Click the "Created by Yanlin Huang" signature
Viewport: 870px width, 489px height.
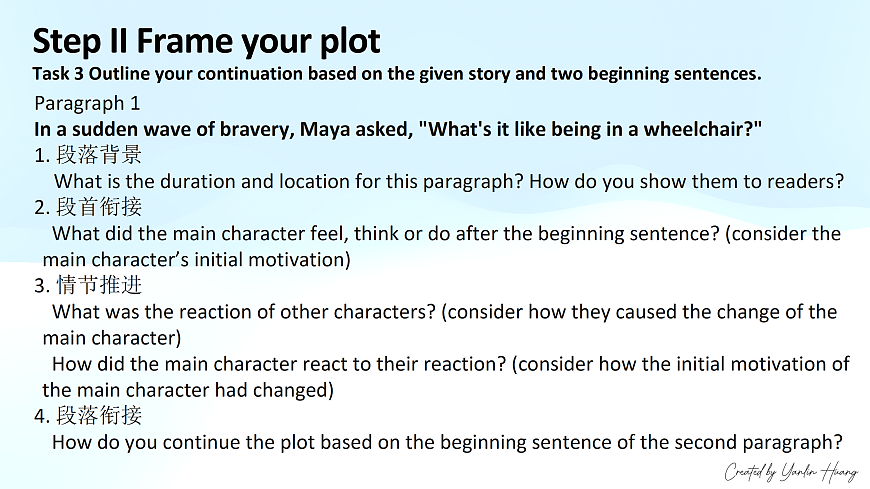click(790, 471)
